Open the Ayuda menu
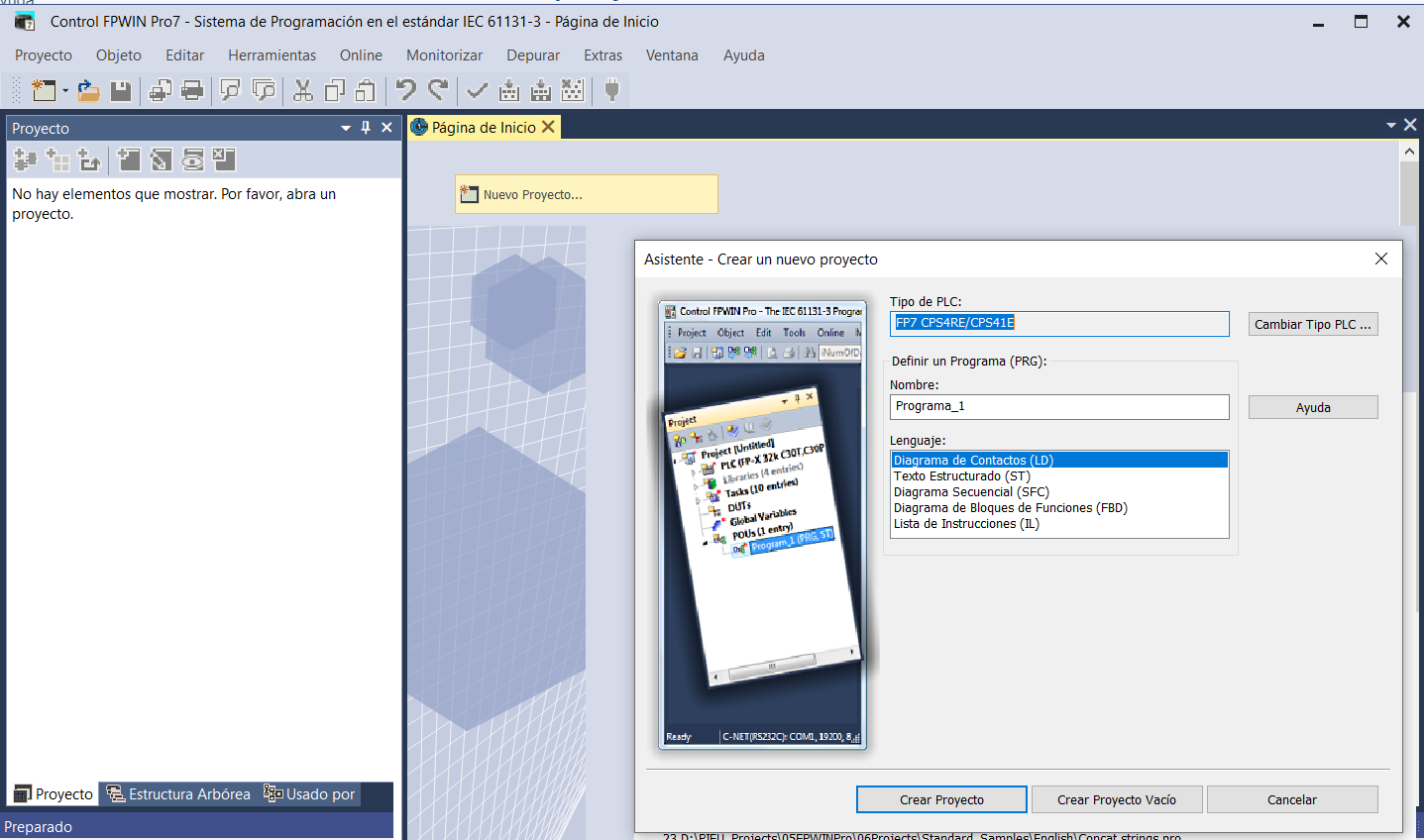1424x840 pixels. click(x=744, y=55)
